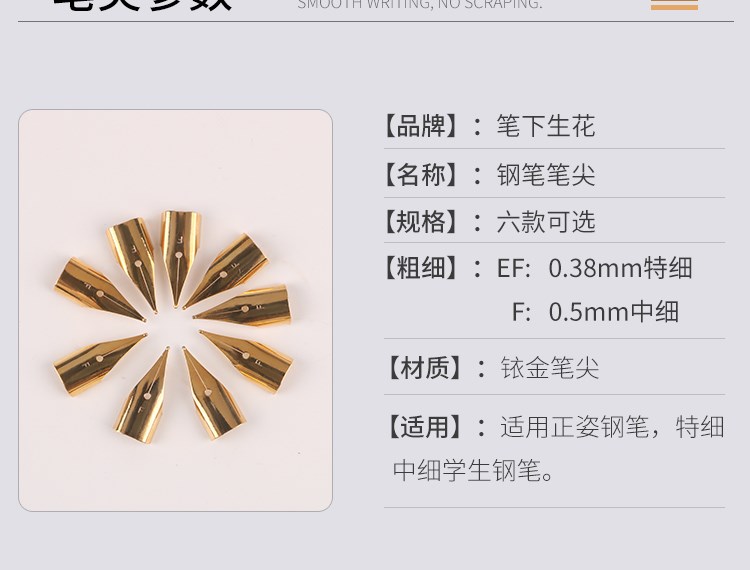750x570 pixels.
Task: Click the material value 铱金笔尖
Action: coord(550,368)
